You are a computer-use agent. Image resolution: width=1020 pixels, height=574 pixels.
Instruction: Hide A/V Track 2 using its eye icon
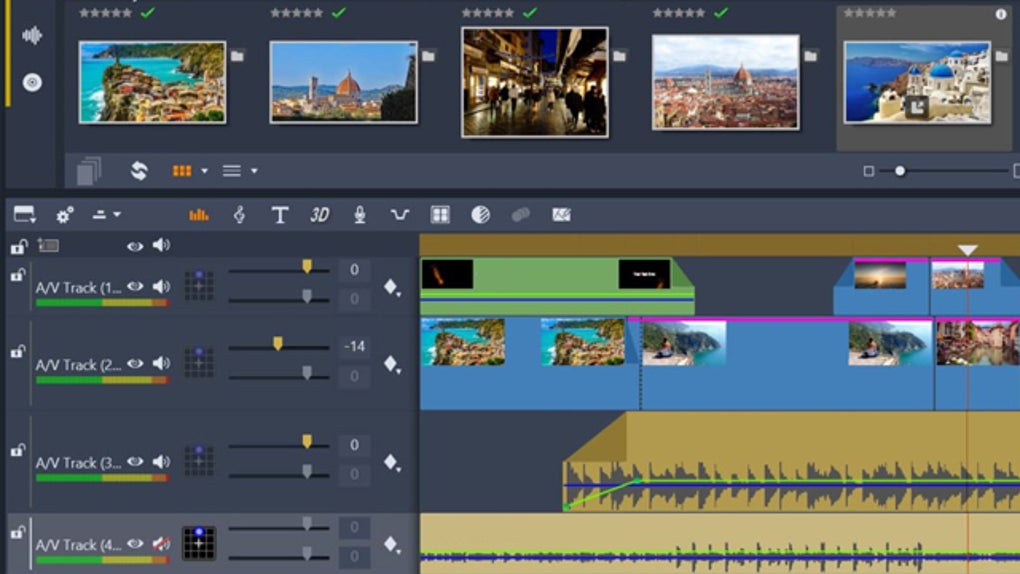[135, 364]
